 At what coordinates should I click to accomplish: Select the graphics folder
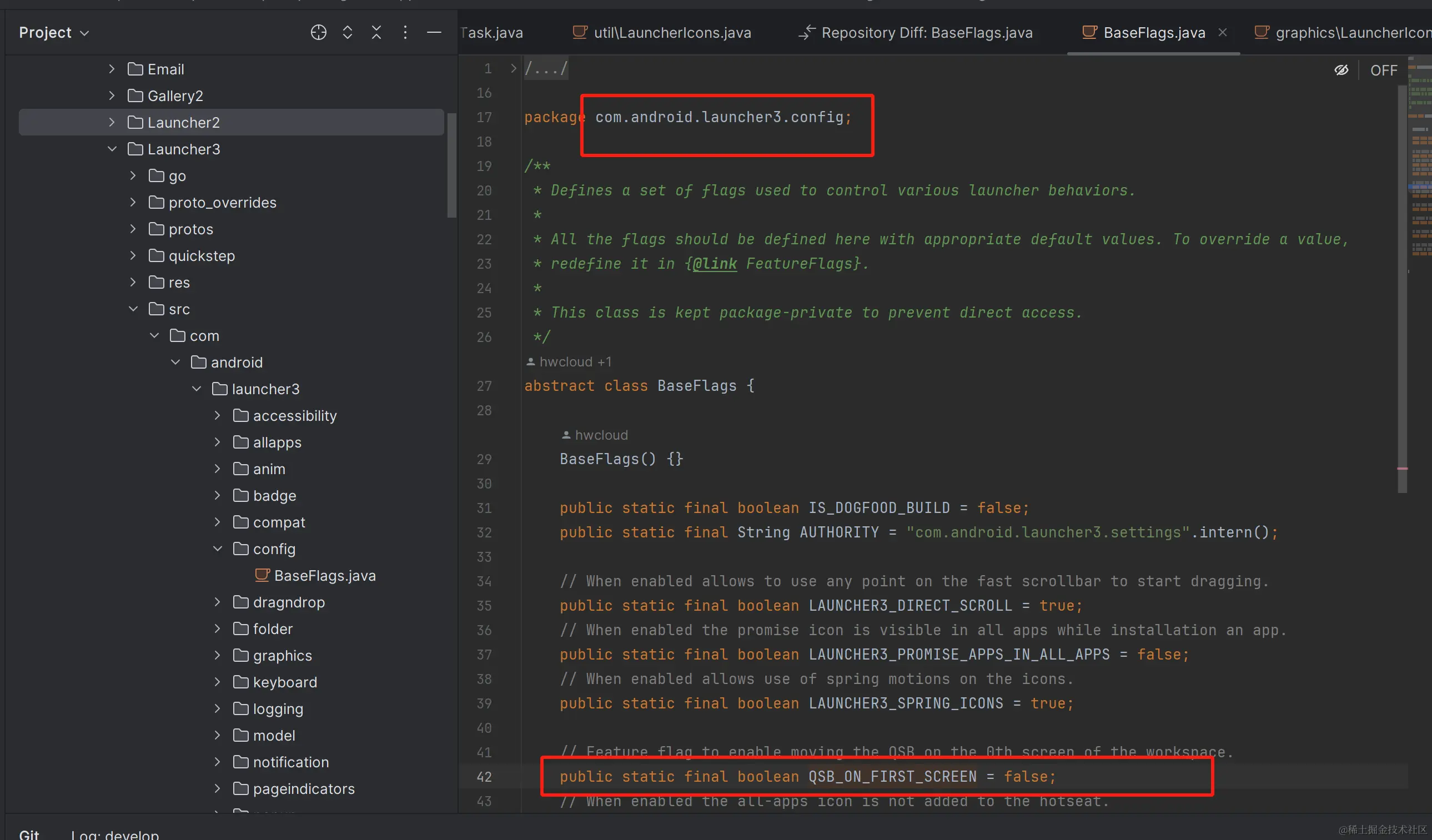[x=272, y=655]
